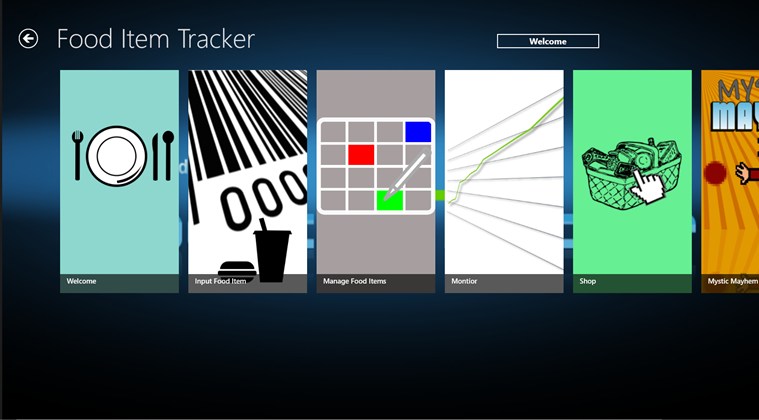Open the grid icon on Manage Food Items
759x420 pixels.
(375, 166)
